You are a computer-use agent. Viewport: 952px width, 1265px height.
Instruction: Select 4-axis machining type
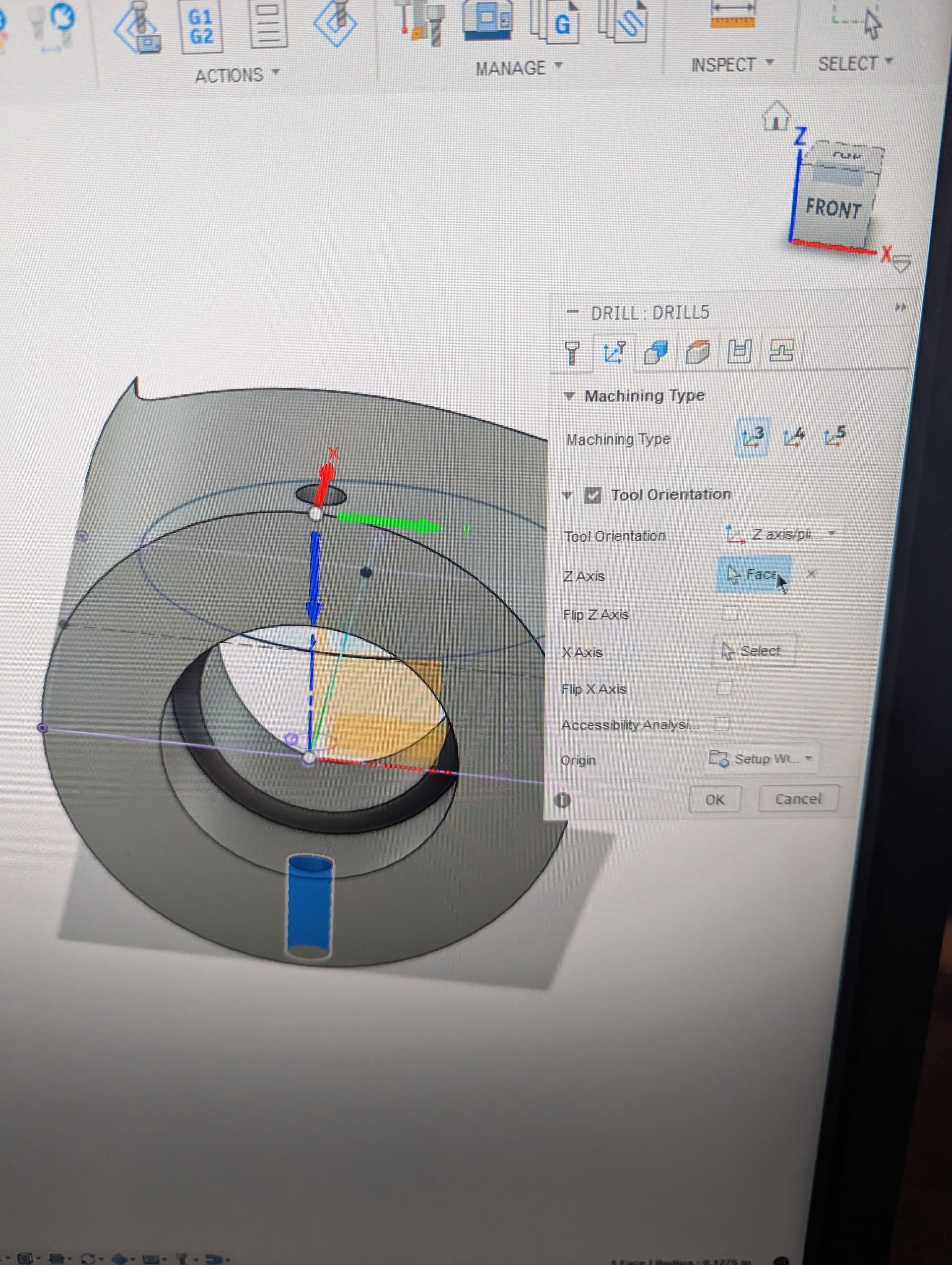point(792,438)
